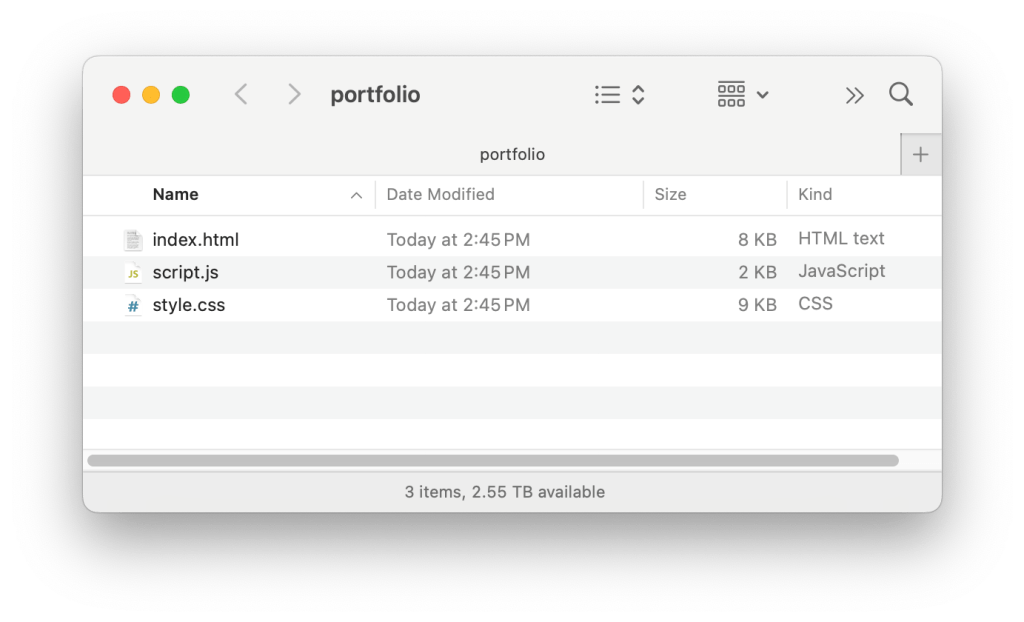
Task: Select the style.css file
Action: 187,304
